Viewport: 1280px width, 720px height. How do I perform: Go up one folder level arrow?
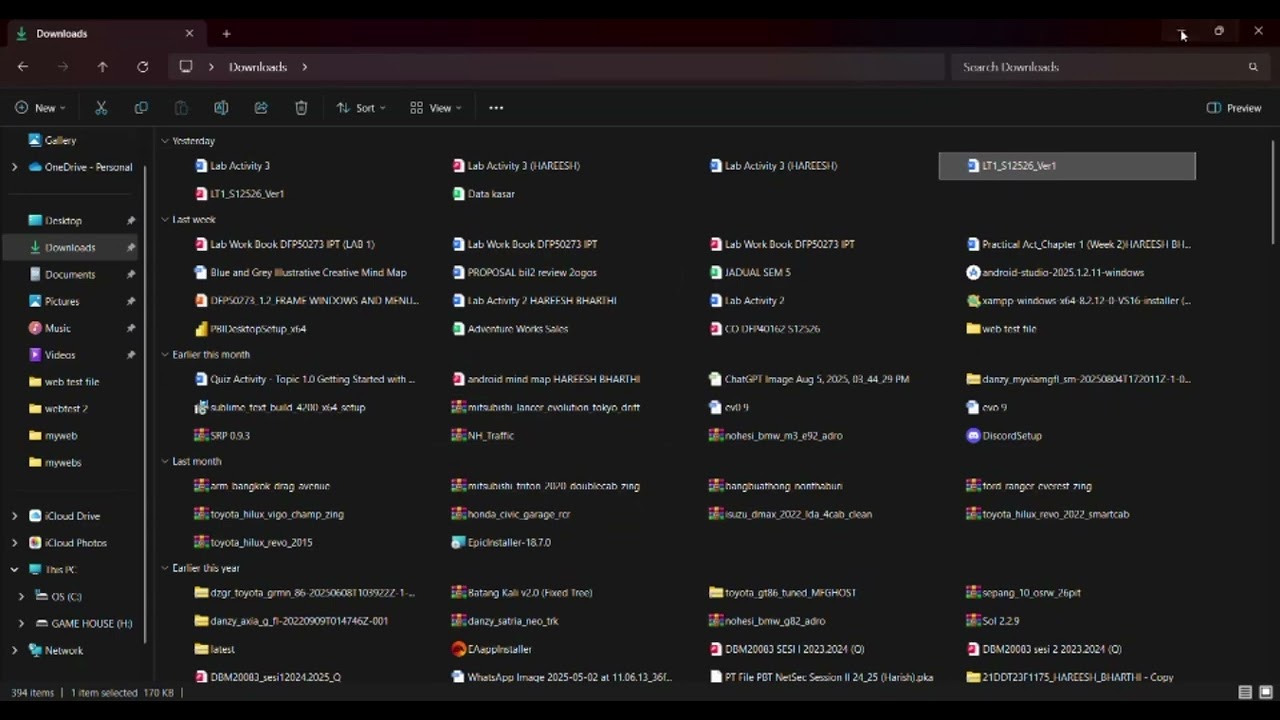[x=102, y=67]
